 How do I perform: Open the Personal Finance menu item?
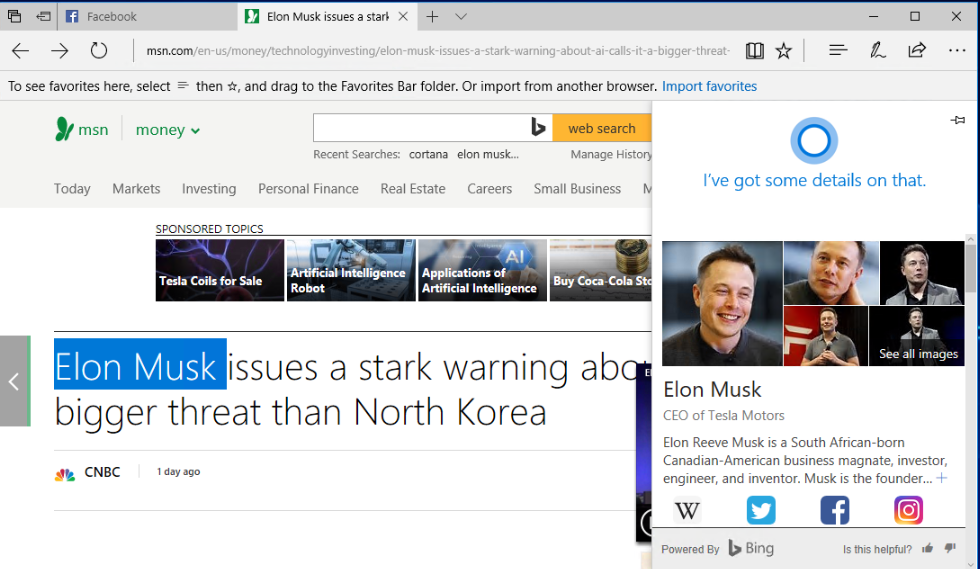(x=308, y=189)
